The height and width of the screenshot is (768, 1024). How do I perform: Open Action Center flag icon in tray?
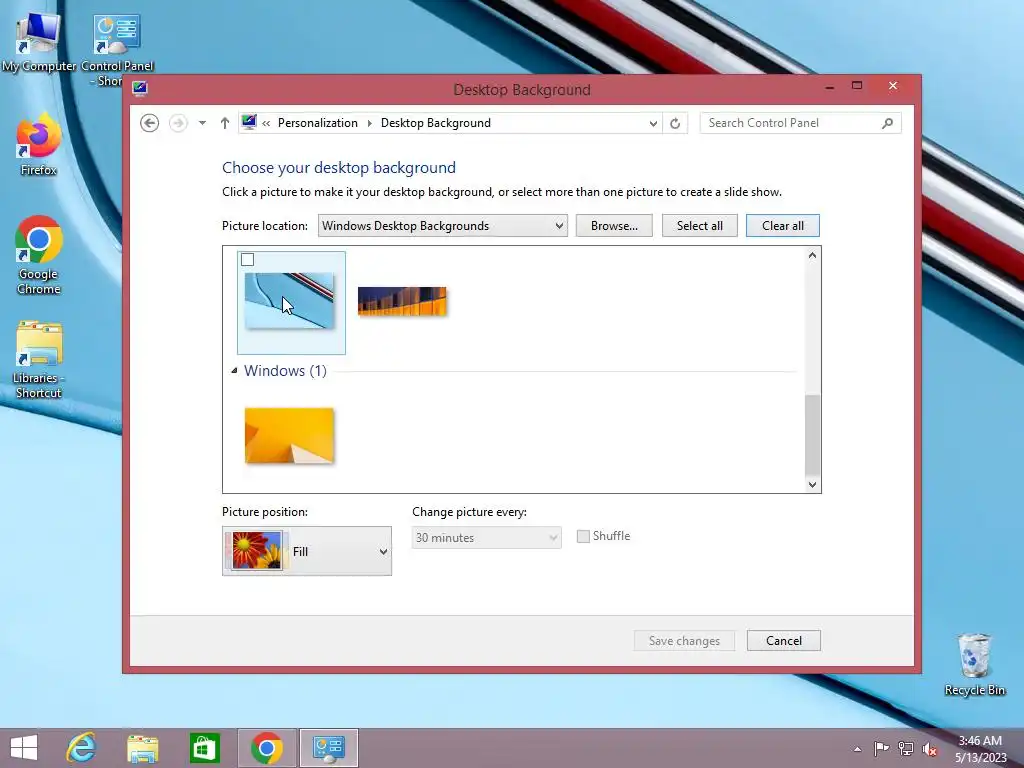tap(881, 748)
